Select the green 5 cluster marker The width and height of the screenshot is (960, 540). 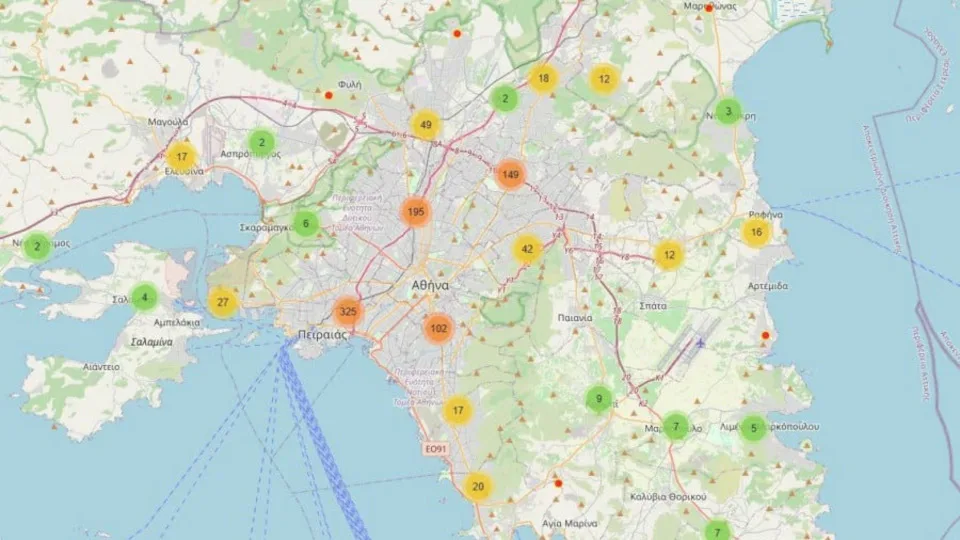click(754, 428)
